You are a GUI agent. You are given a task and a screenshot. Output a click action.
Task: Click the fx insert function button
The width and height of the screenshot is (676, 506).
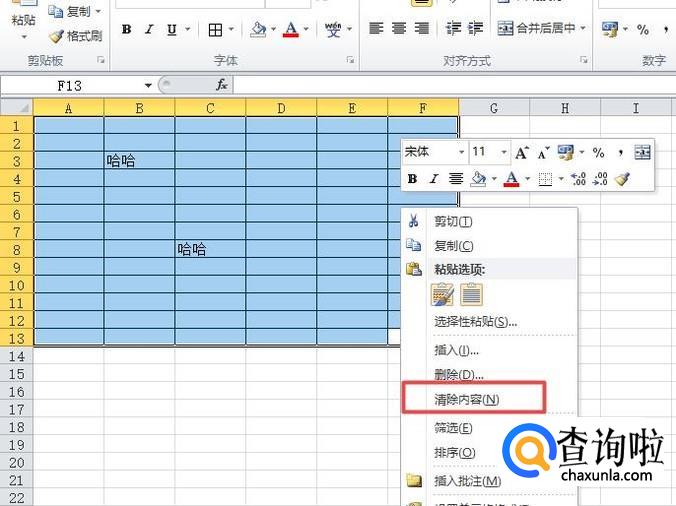tap(222, 85)
